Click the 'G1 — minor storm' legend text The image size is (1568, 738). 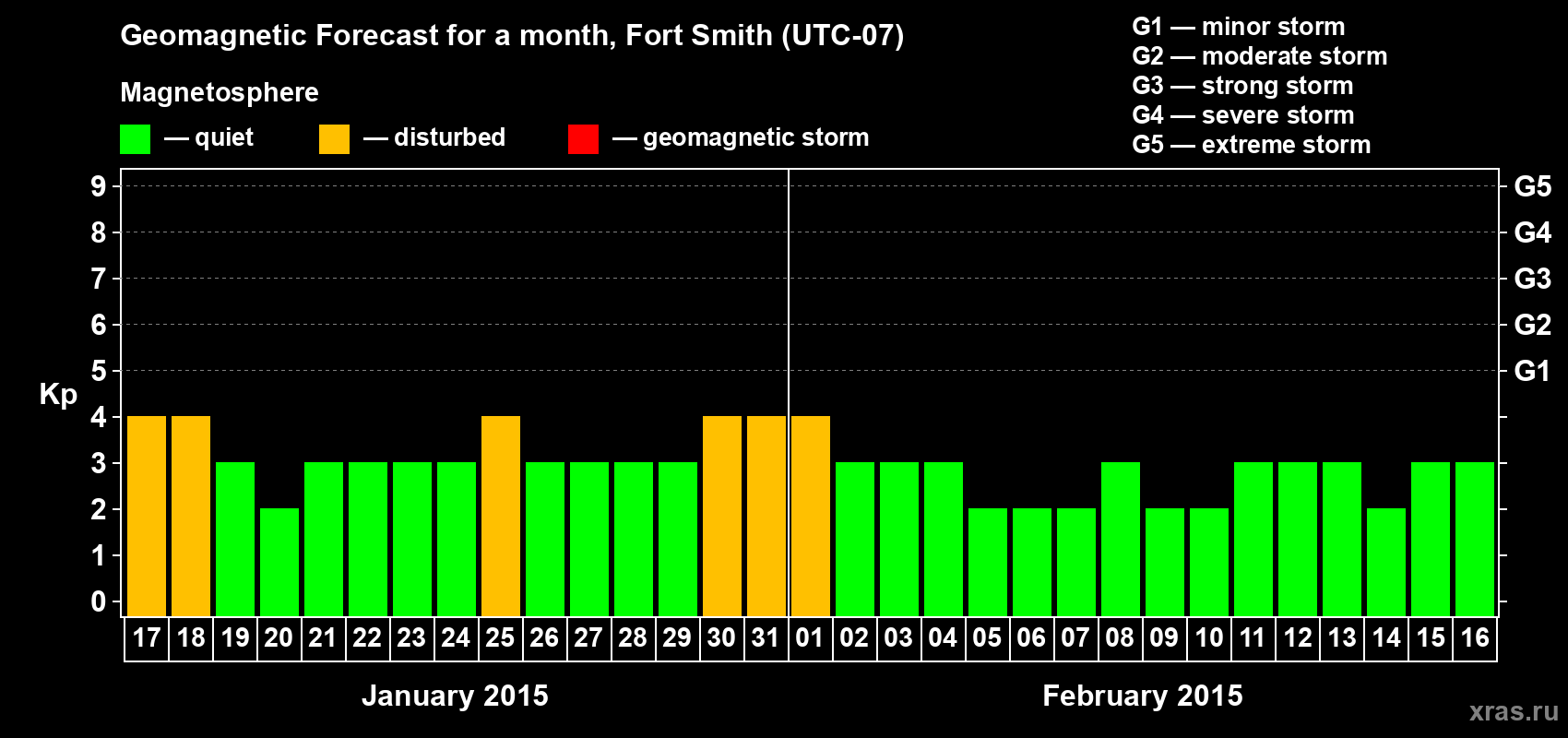[1239, 27]
